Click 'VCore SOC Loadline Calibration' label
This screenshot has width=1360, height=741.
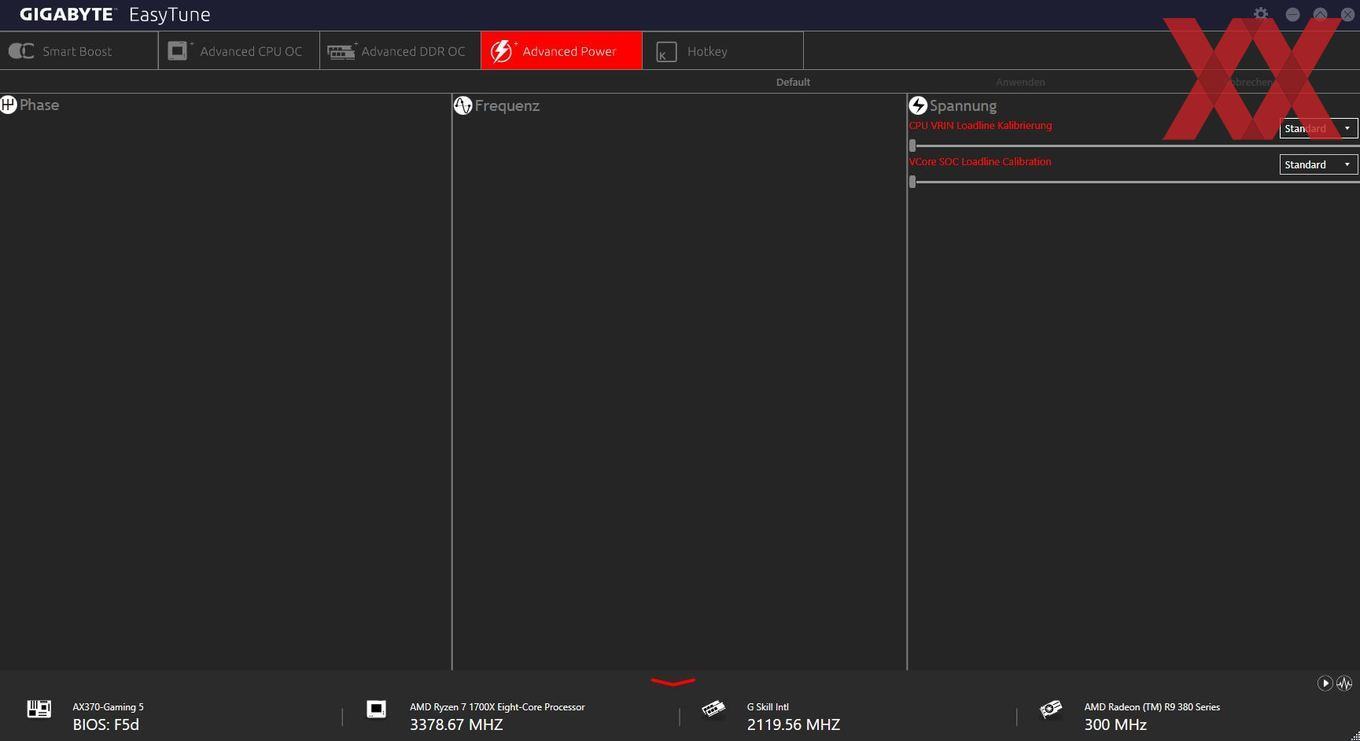(x=980, y=162)
